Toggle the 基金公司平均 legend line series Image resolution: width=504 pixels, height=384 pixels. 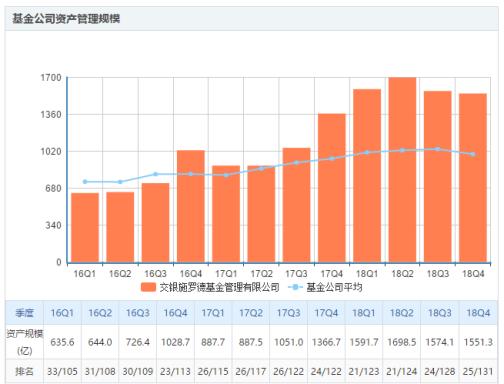pos(325,287)
